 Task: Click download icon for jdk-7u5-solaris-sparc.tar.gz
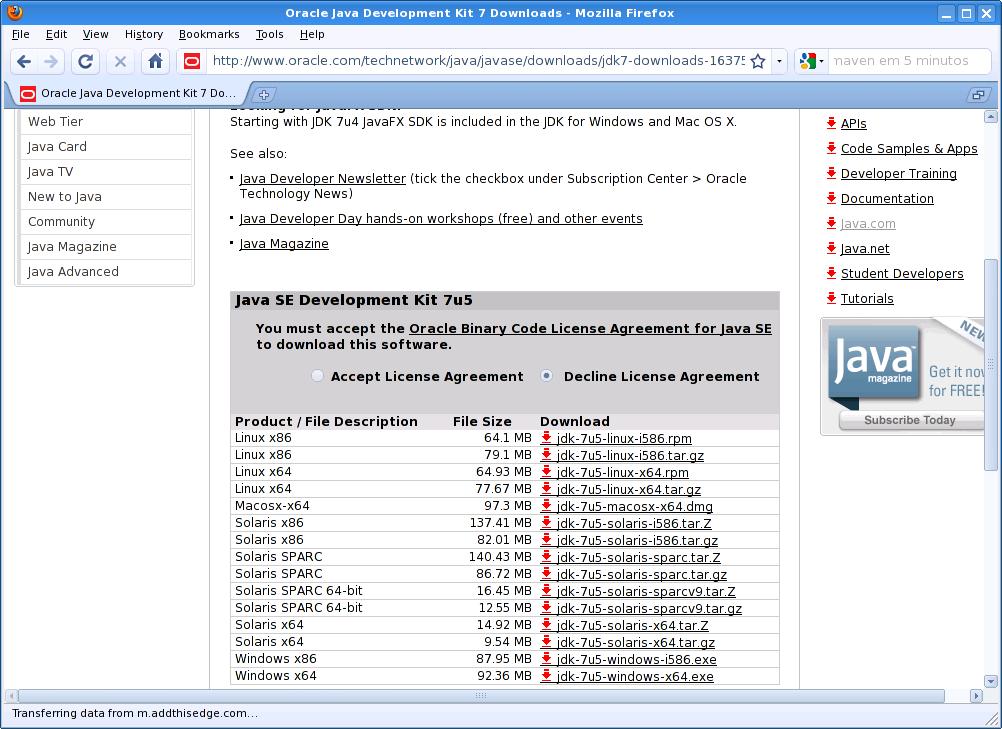click(x=546, y=574)
